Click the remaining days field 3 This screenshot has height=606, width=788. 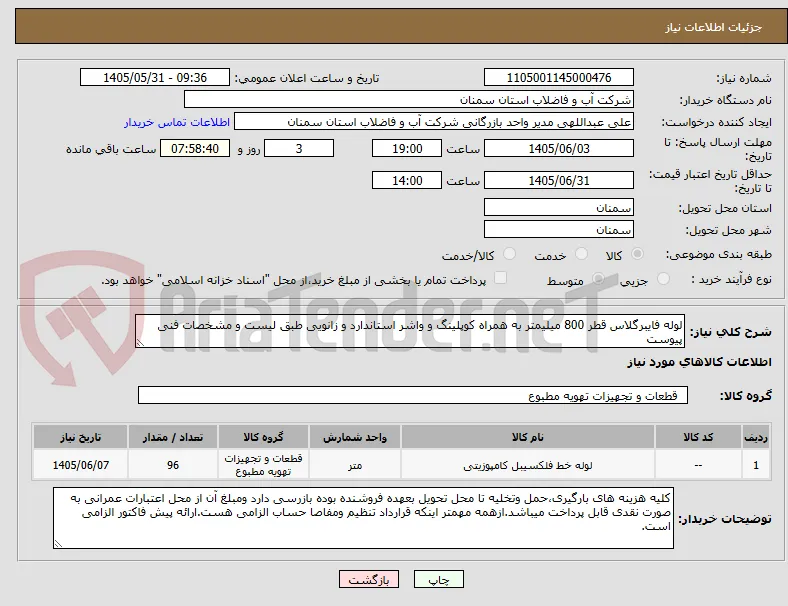(x=299, y=149)
